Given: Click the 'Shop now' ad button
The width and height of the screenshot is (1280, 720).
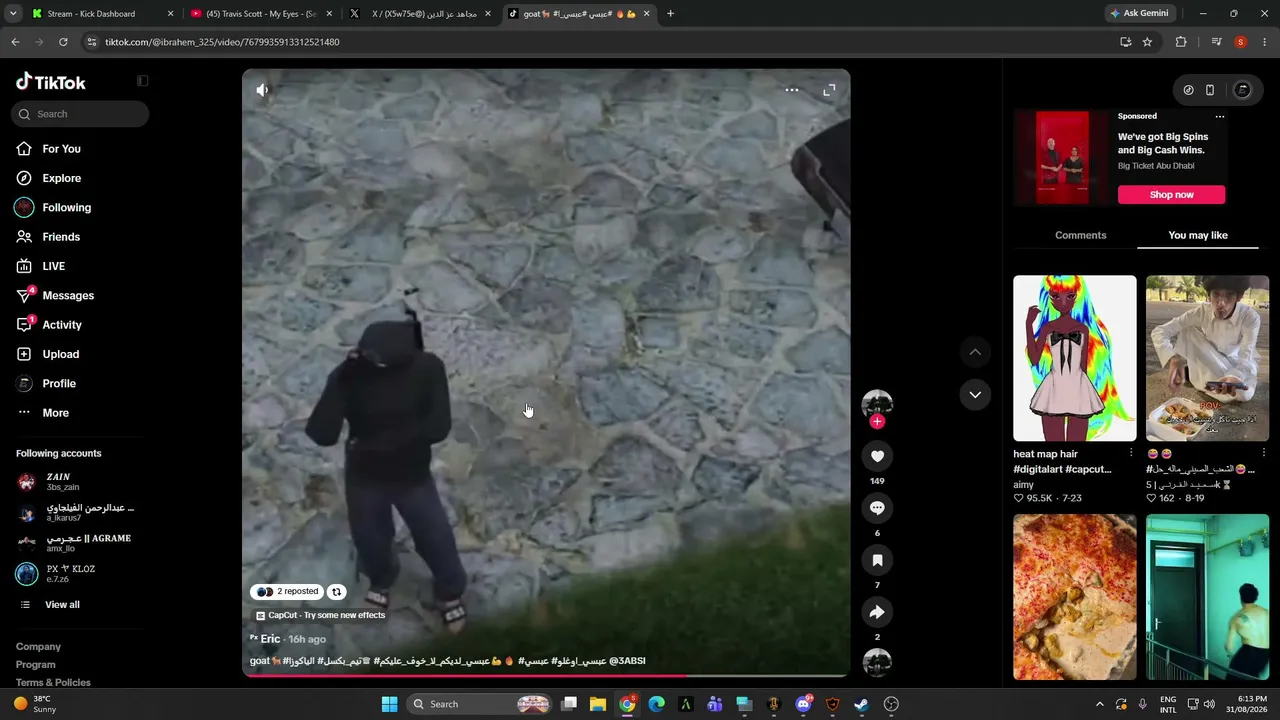Looking at the screenshot, I should (x=1171, y=195).
